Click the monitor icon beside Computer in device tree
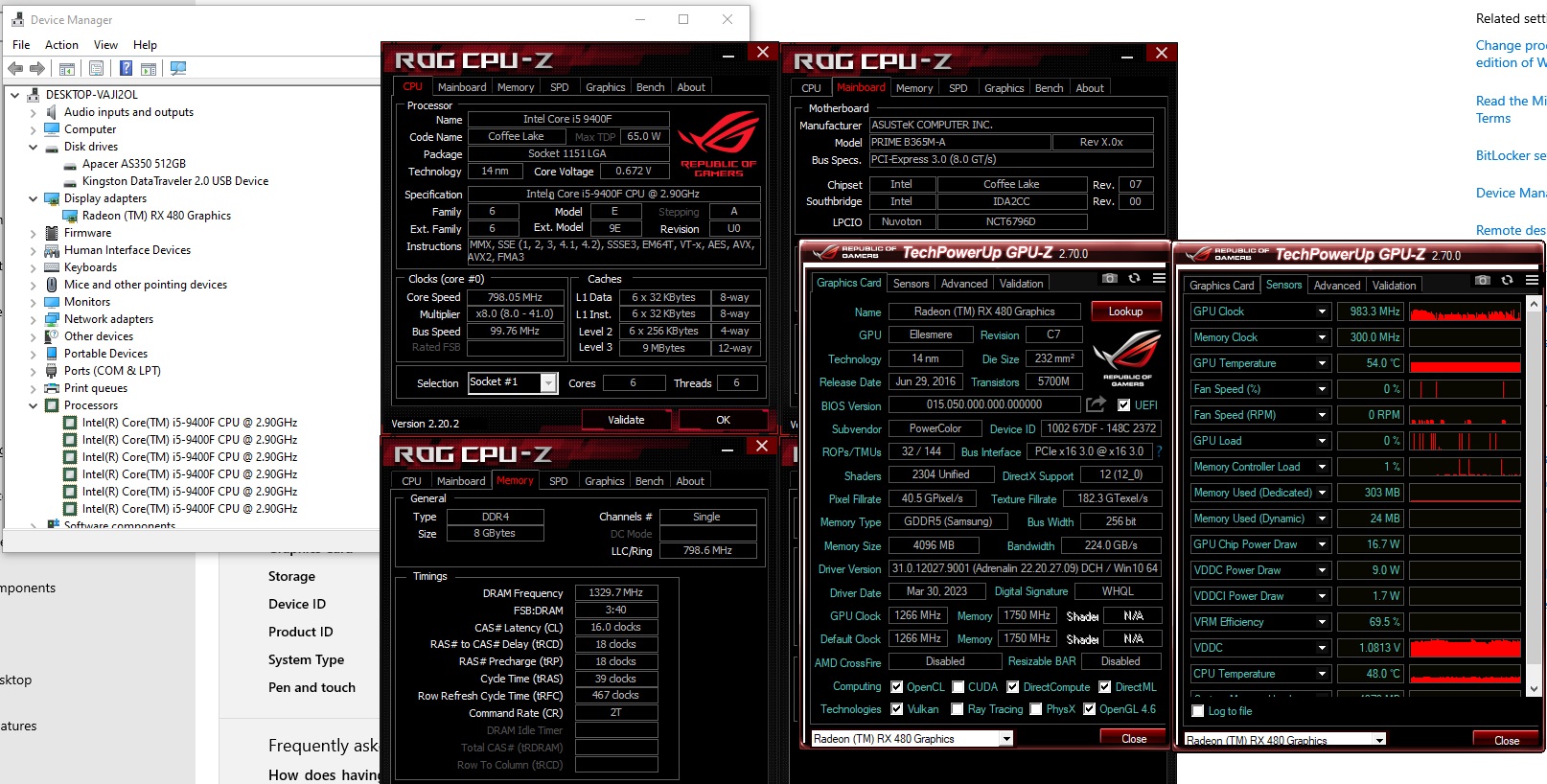1547x784 pixels. coord(52,129)
